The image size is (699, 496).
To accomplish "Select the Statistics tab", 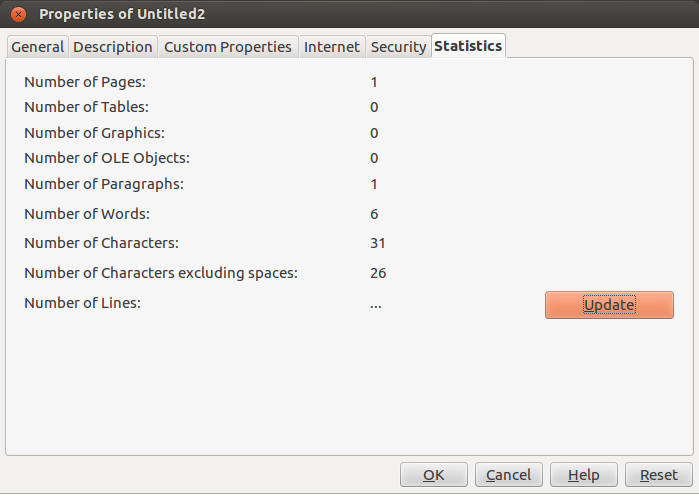I will [x=468, y=45].
